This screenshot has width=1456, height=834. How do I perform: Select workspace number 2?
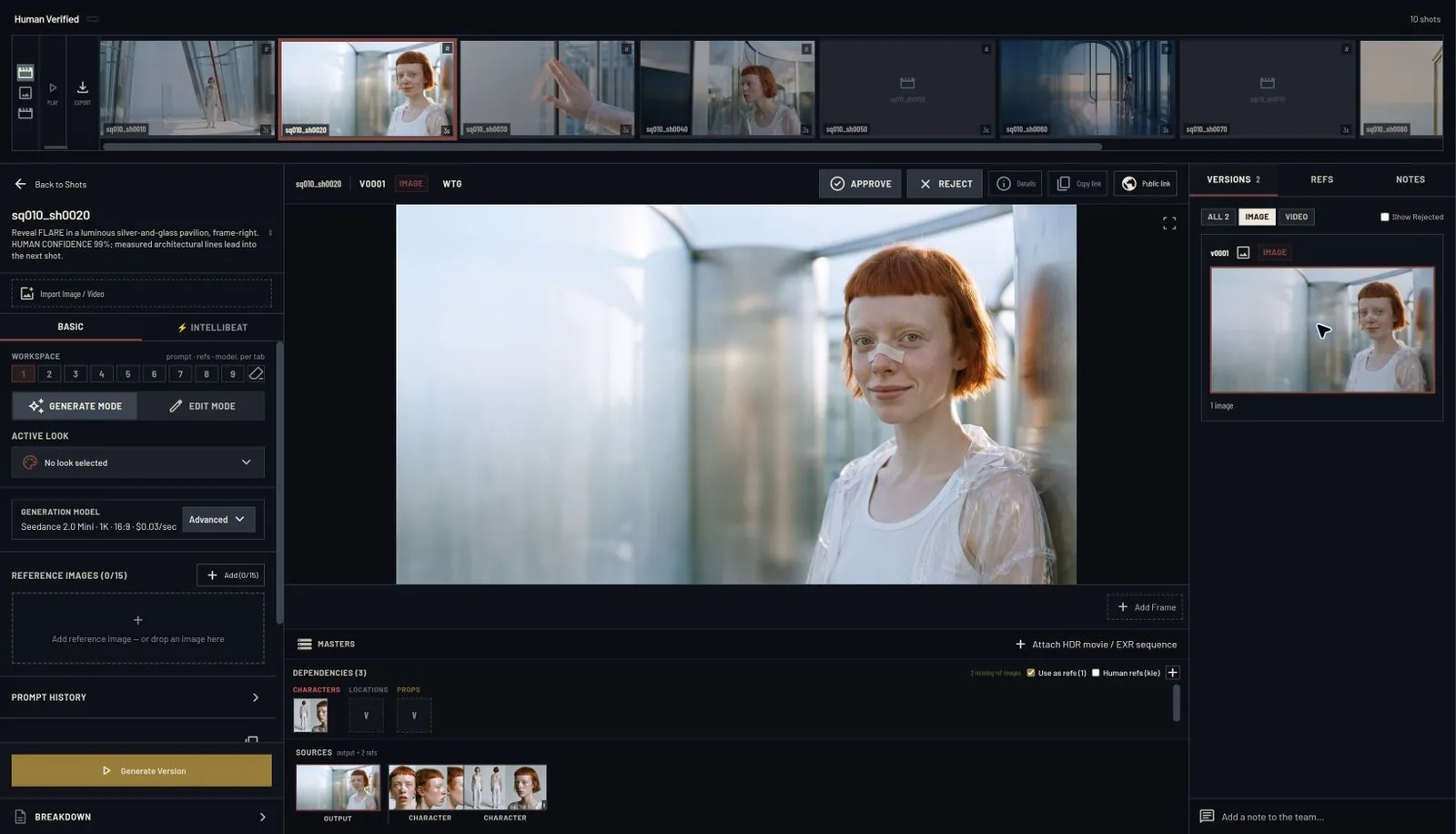pyautogui.click(x=49, y=373)
